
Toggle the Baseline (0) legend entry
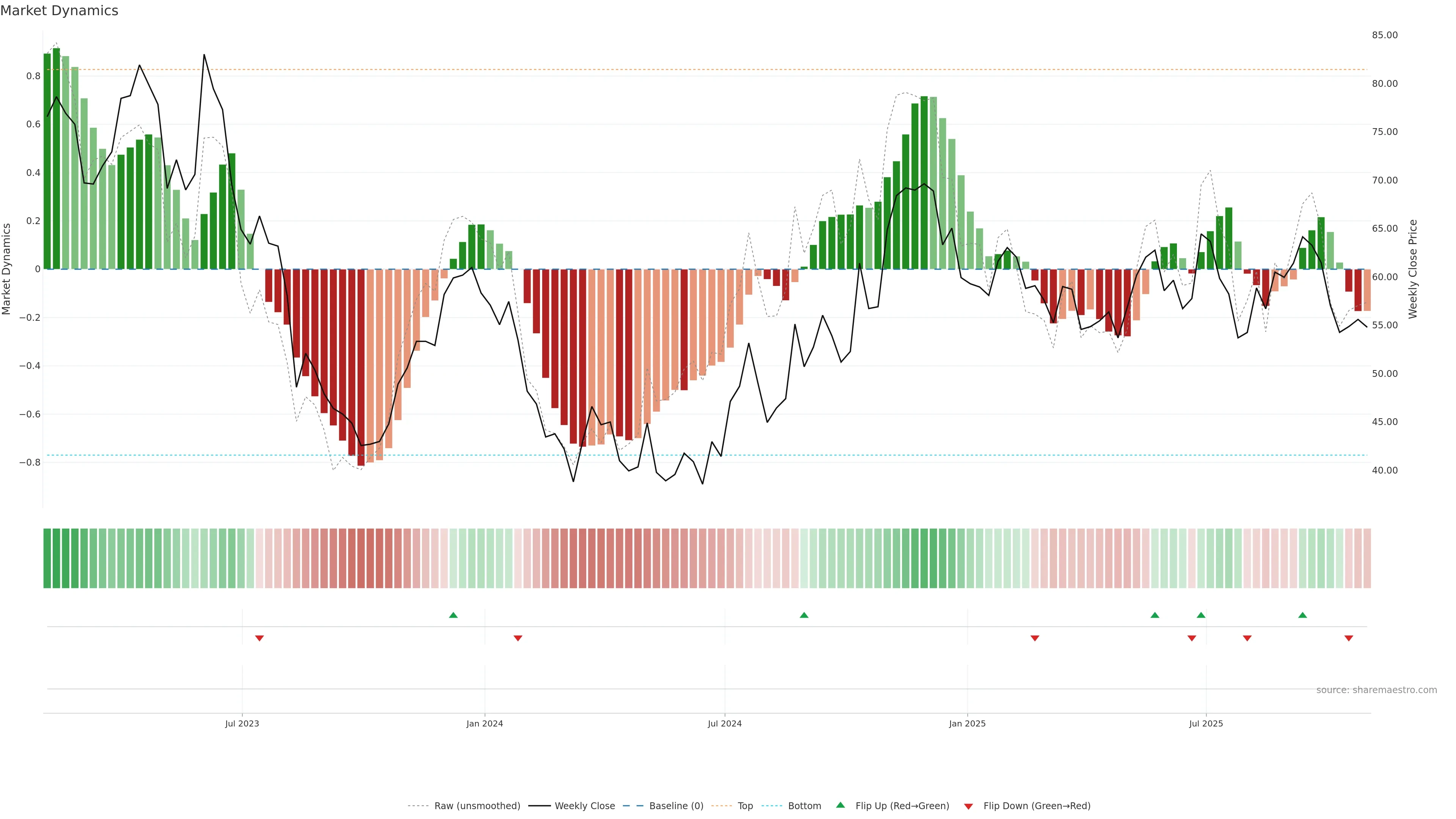coord(676,806)
